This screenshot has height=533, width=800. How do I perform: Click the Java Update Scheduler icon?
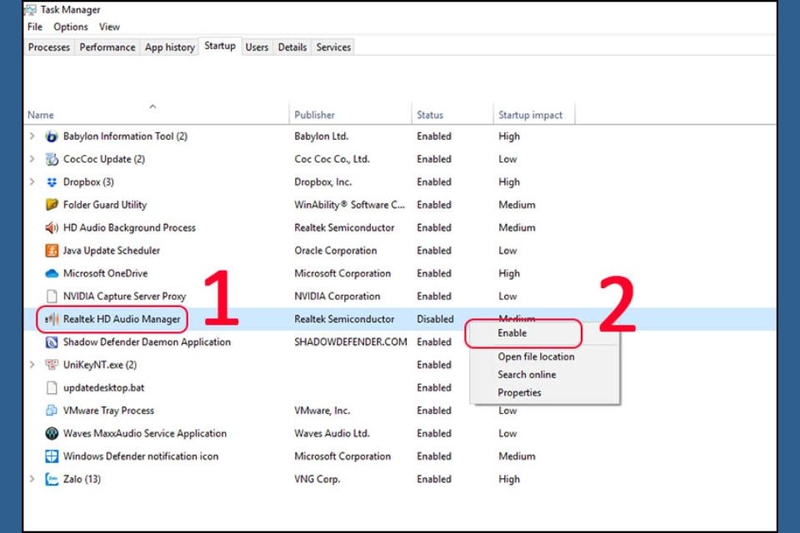[x=52, y=250]
